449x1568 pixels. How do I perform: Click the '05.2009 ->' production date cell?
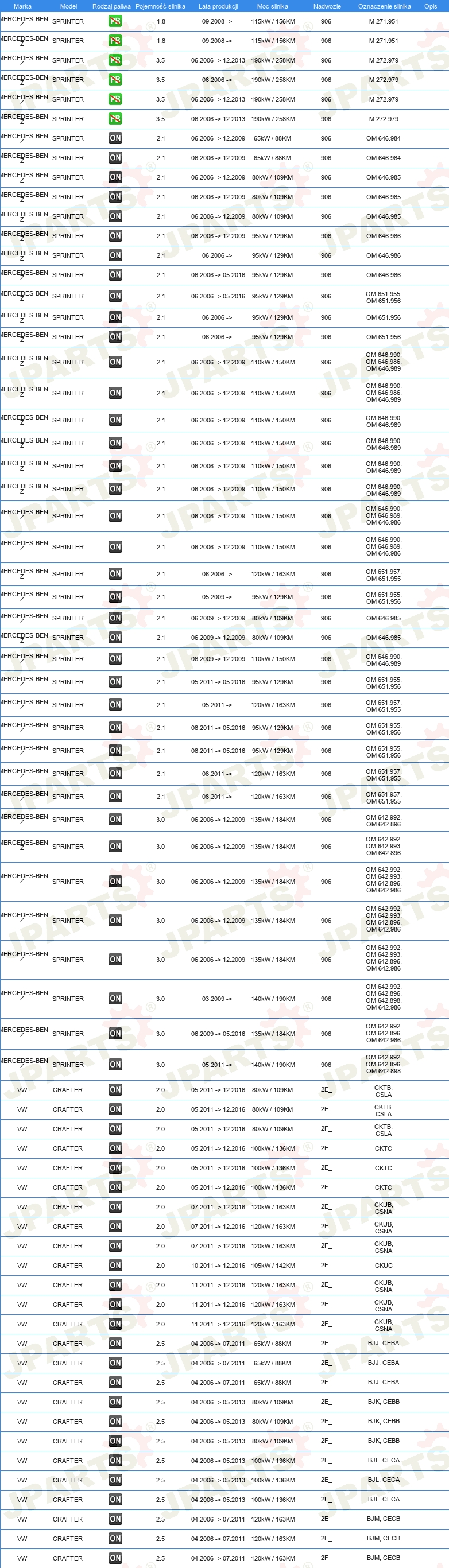tap(217, 597)
